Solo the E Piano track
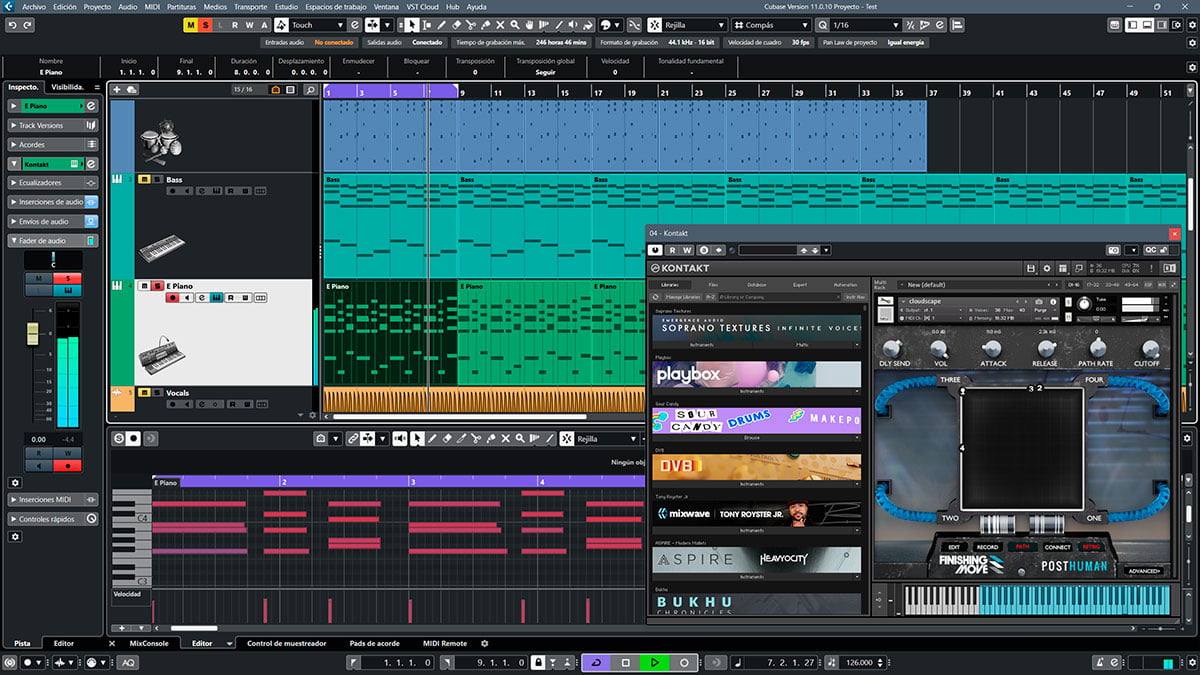This screenshot has height=675, width=1200. (x=156, y=286)
